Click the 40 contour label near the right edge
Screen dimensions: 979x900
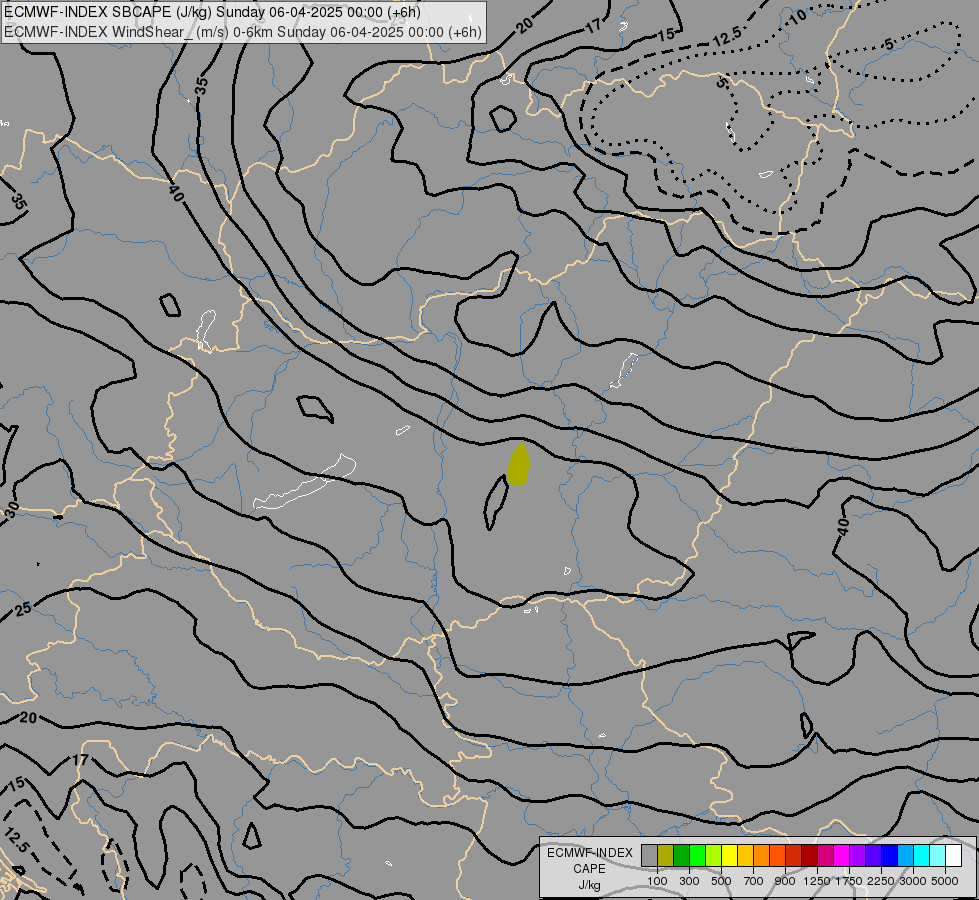pos(843,527)
